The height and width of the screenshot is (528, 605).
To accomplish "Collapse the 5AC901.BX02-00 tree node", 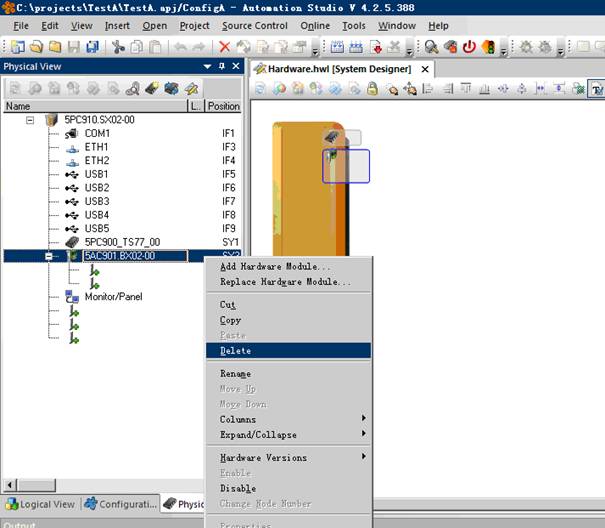I will (48, 256).
